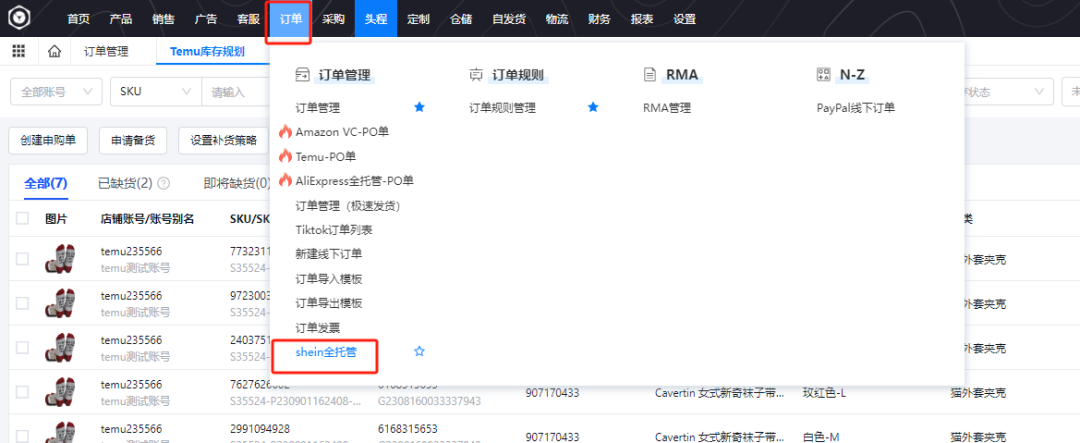This screenshot has height=443, width=1080.
Task: Toggle the select-all header checkbox
Action: coord(23,218)
